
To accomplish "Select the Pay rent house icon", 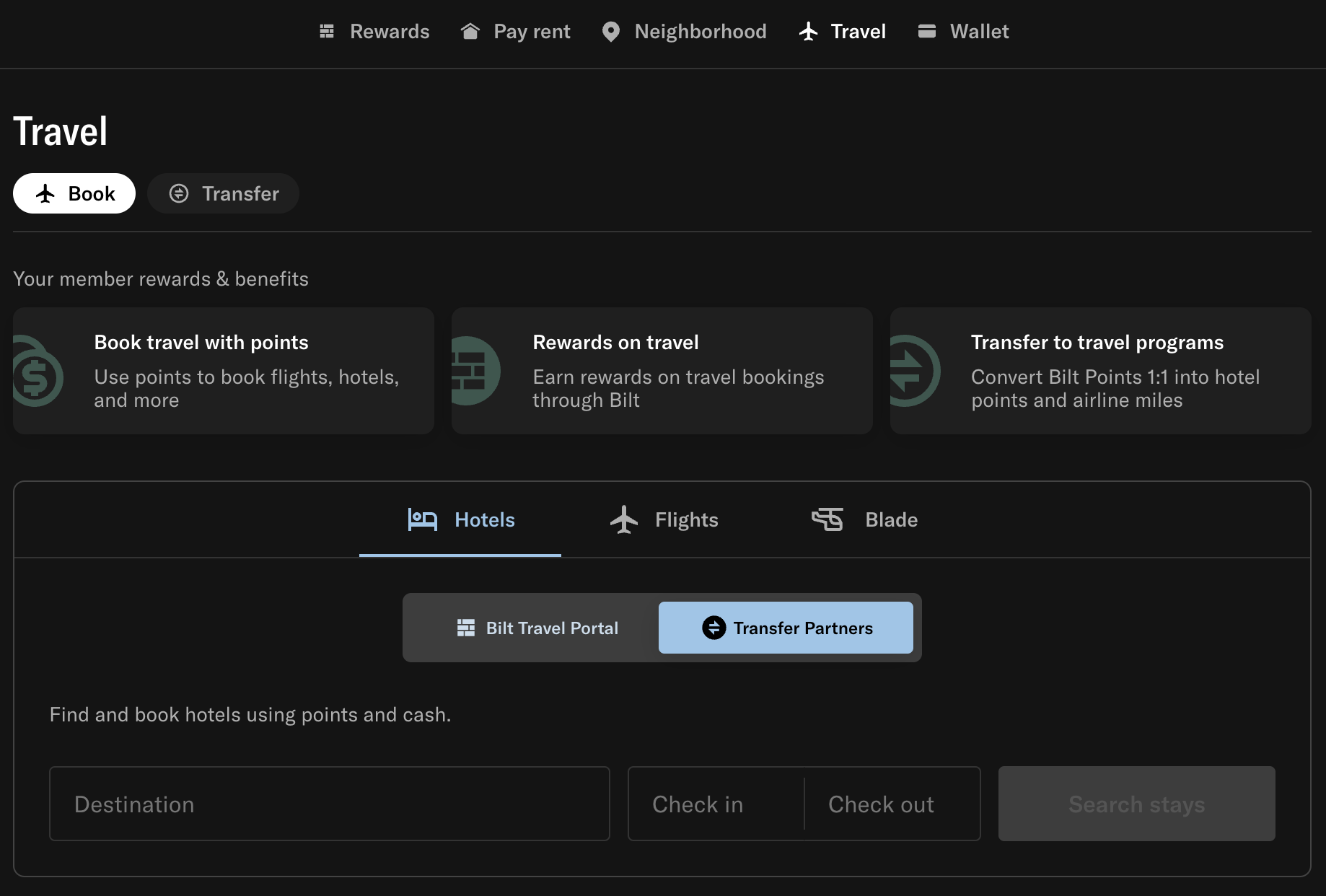I will coord(470,31).
